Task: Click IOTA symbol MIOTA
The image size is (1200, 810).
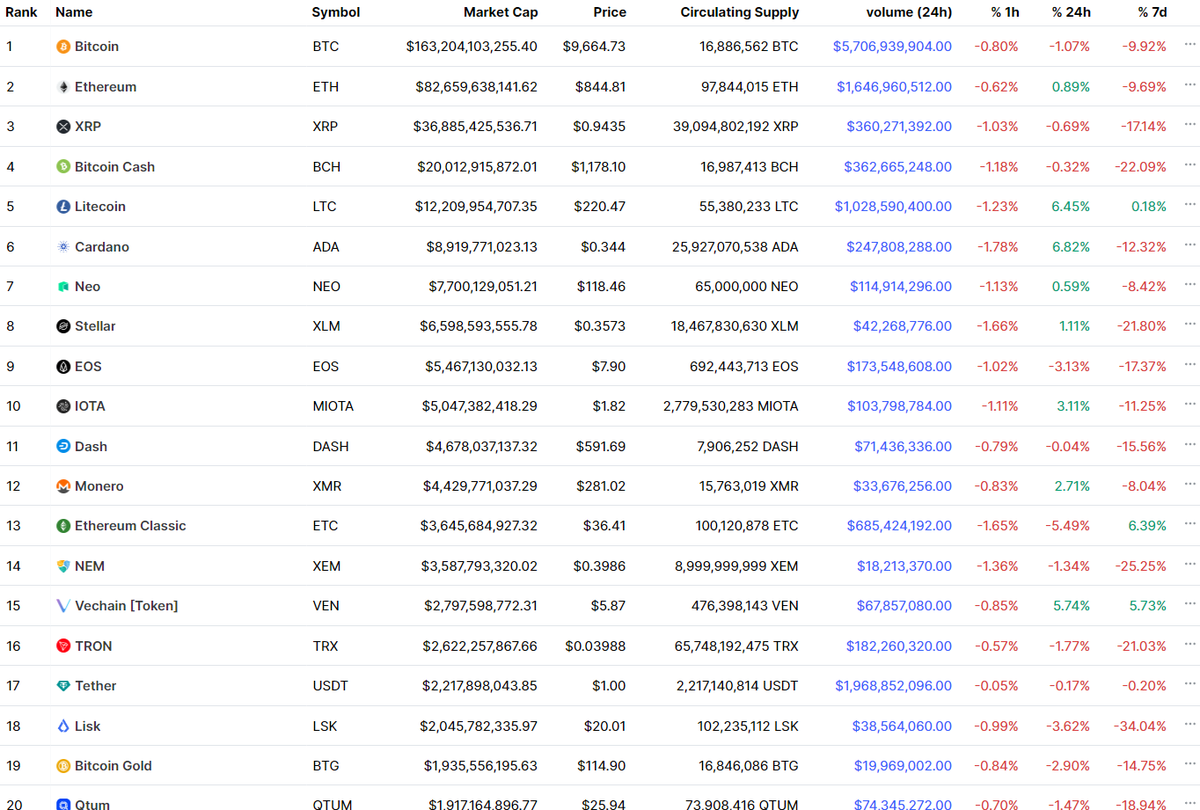Action: [x=333, y=407]
